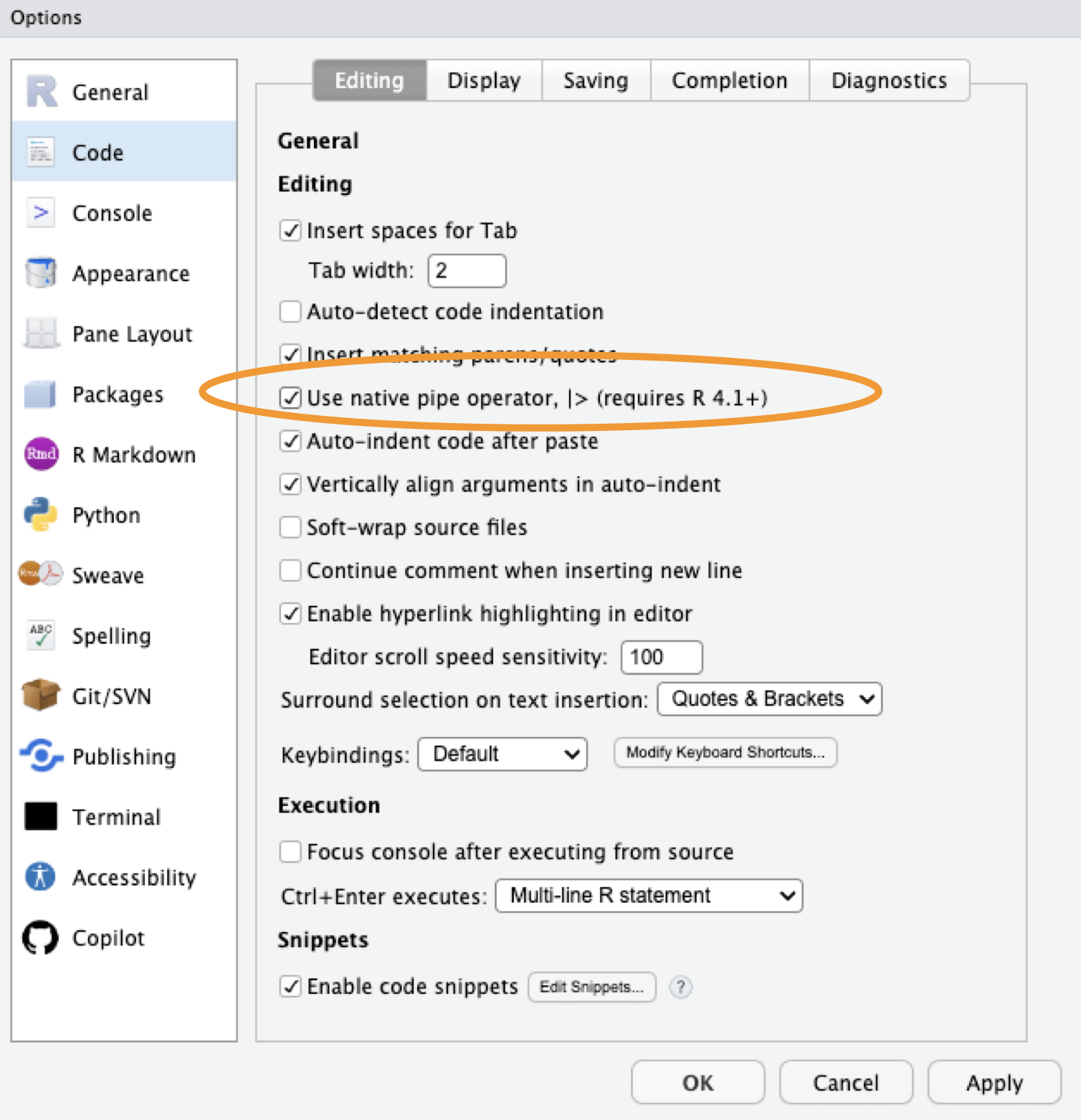
Task: Open snippets help question mark icon
Action: [680, 987]
